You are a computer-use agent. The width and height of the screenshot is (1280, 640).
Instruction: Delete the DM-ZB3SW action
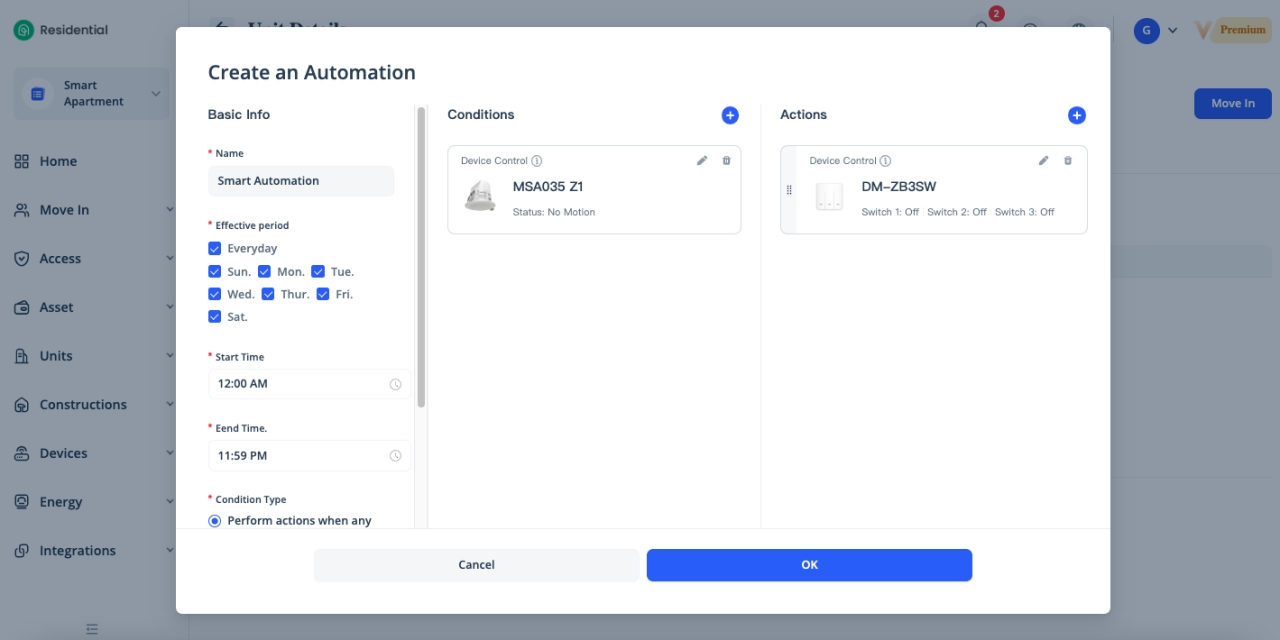click(1067, 161)
